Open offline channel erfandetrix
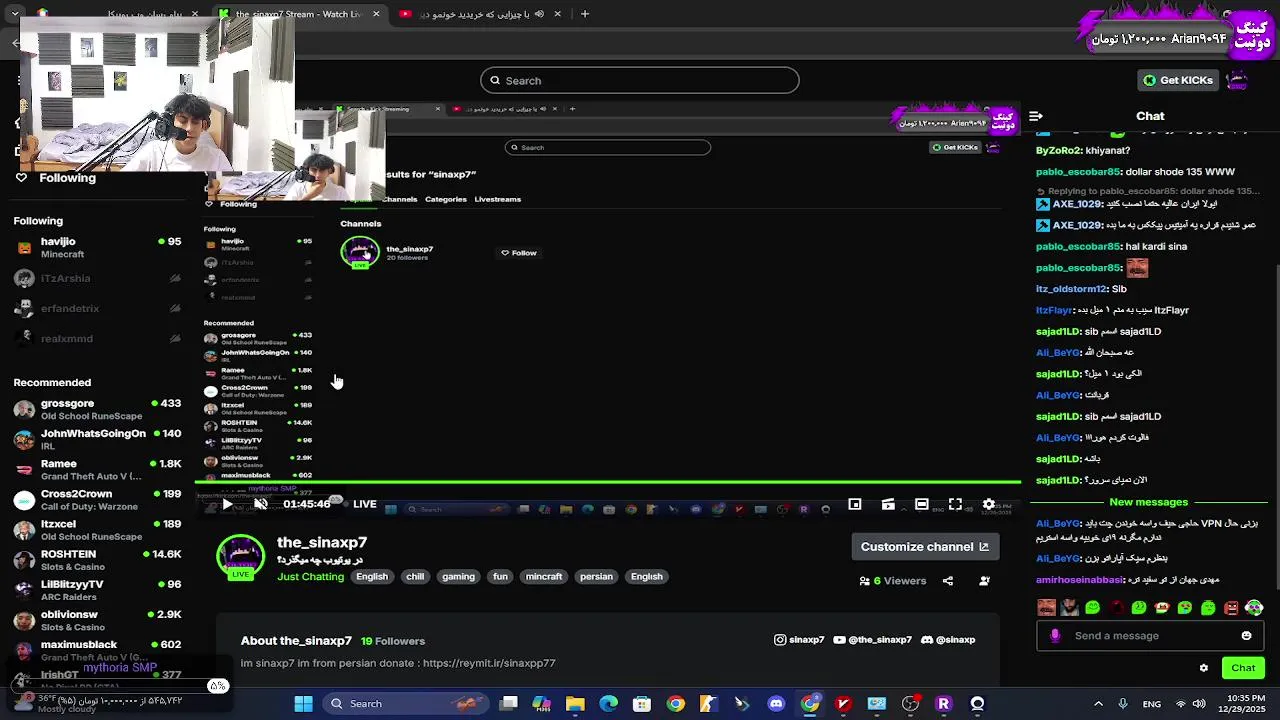The height and width of the screenshot is (720, 1280). click(97, 309)
